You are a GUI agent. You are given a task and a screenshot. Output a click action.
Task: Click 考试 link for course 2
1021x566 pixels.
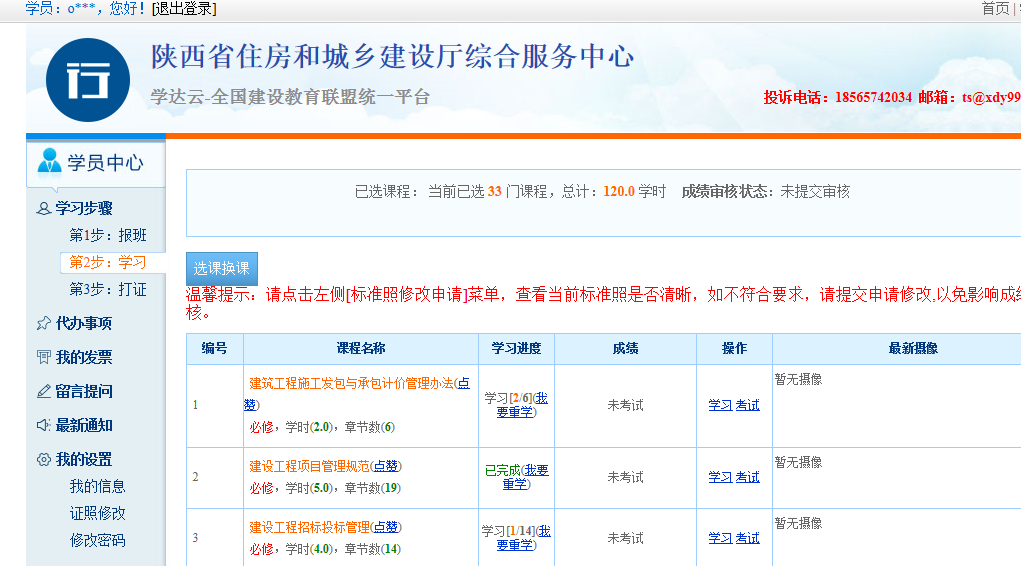coord(747,477)
